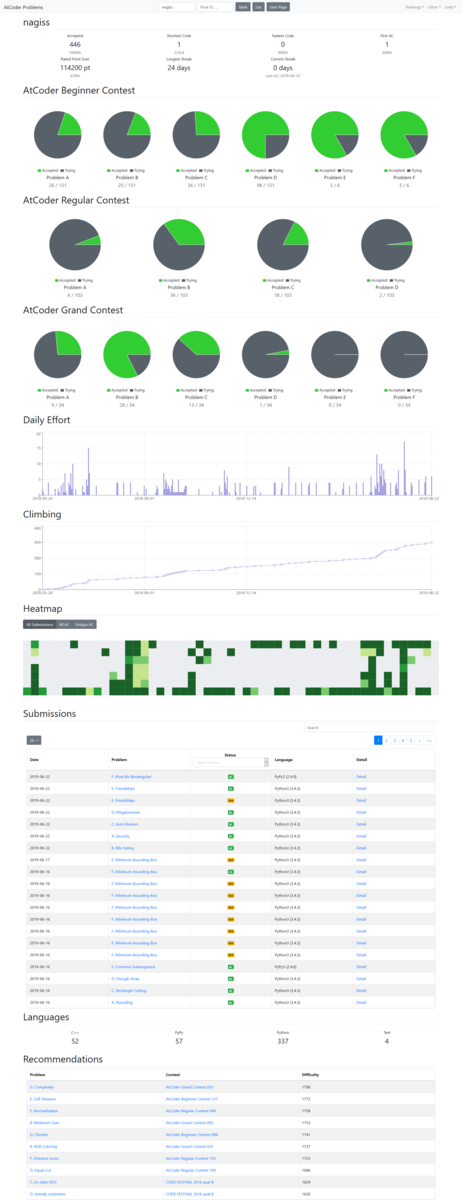The image size is (462, 1200).
Task: Click the Python language count 337
Action: [281, 1041]
